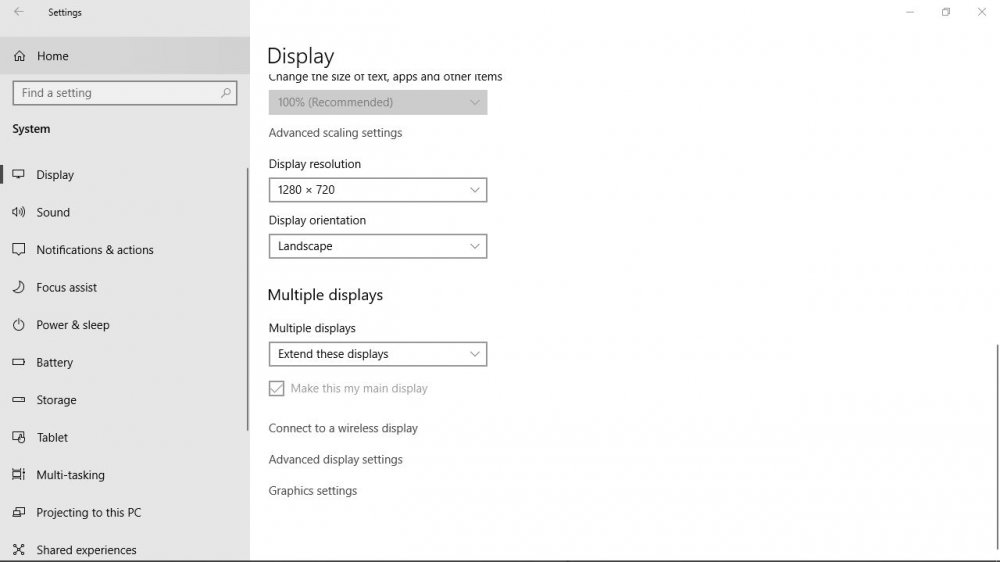This screenshot has width=1000, height=562.
Task: Click the Battery icon in sidebar
Action: tap(18, 363)
